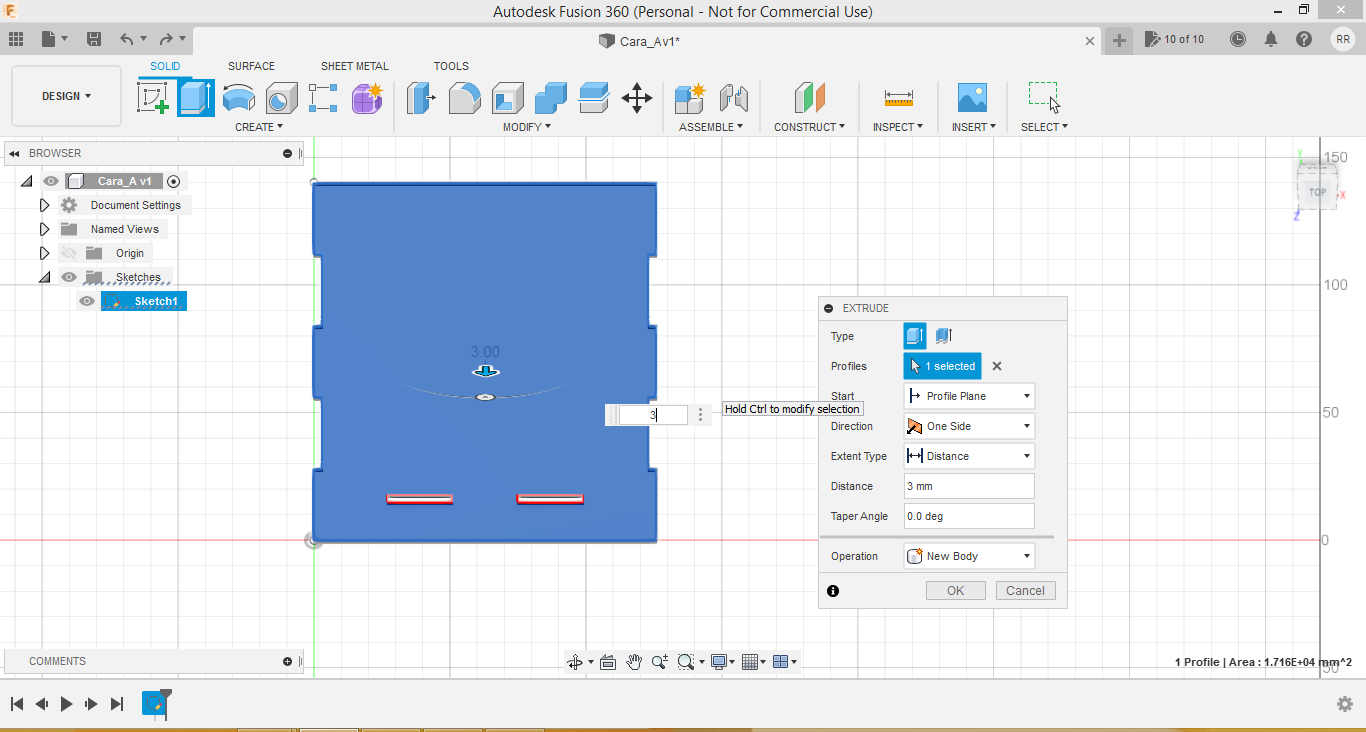The width and height of the screenshot is (1366, 732).
Task: Select the Create Sketch tool
Action: click(x=153, y=98)
